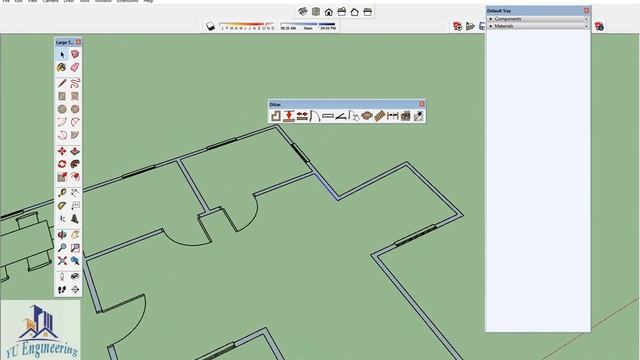
Task: Choose the Zoom Window tool
Action: (x=75, y=248)
